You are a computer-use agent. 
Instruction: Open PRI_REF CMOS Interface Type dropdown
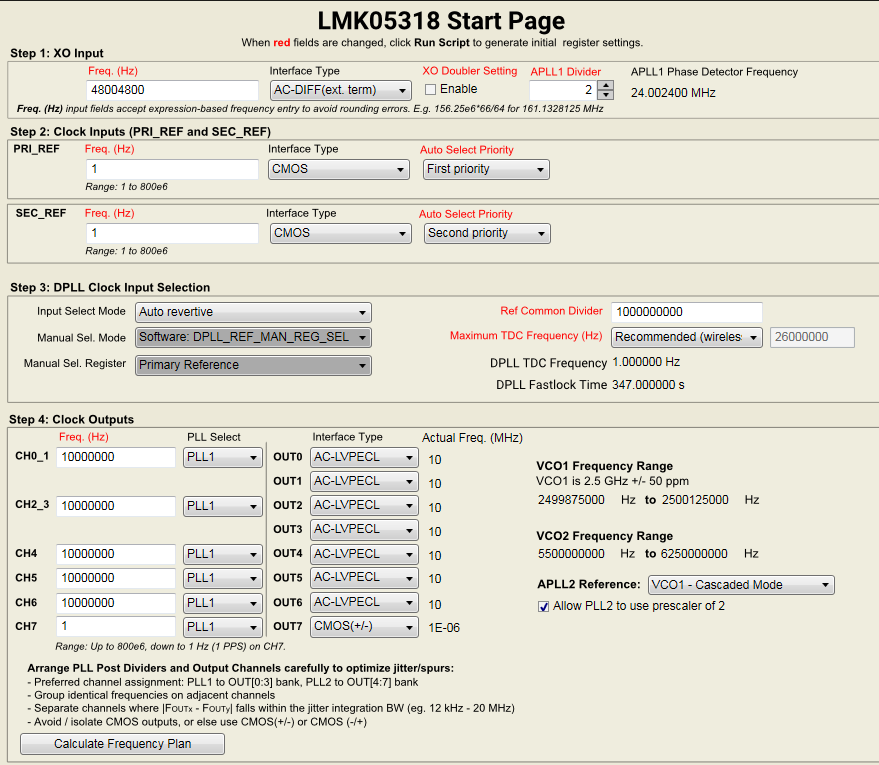(x=339, y=169)
